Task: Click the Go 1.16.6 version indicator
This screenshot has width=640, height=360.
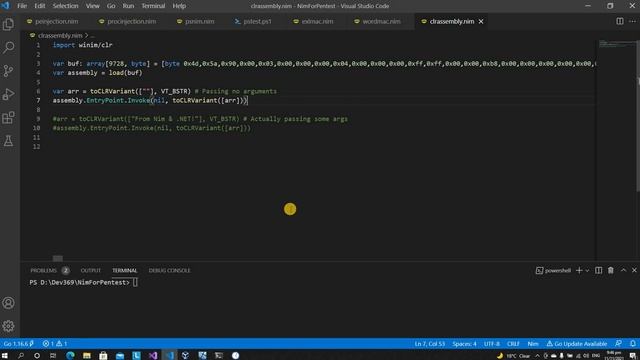Action: tap(19, 344)
